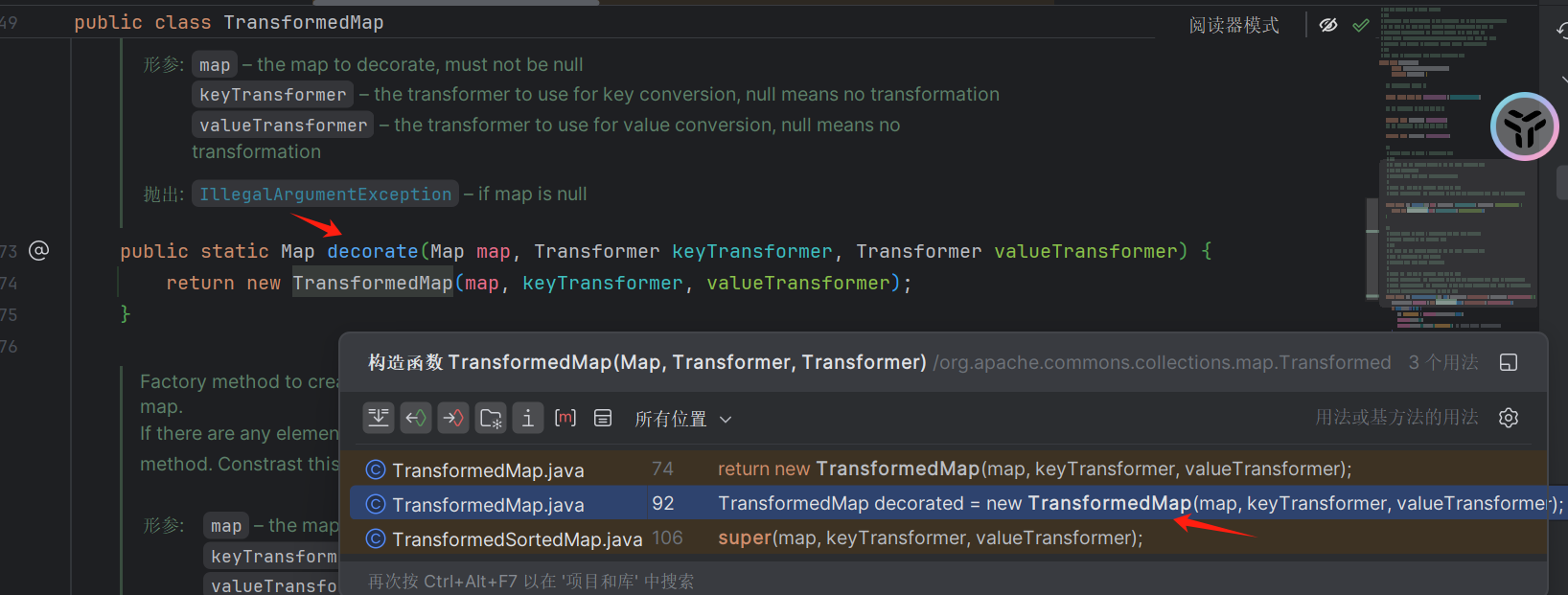Open usages settings gear icon

1509,418
